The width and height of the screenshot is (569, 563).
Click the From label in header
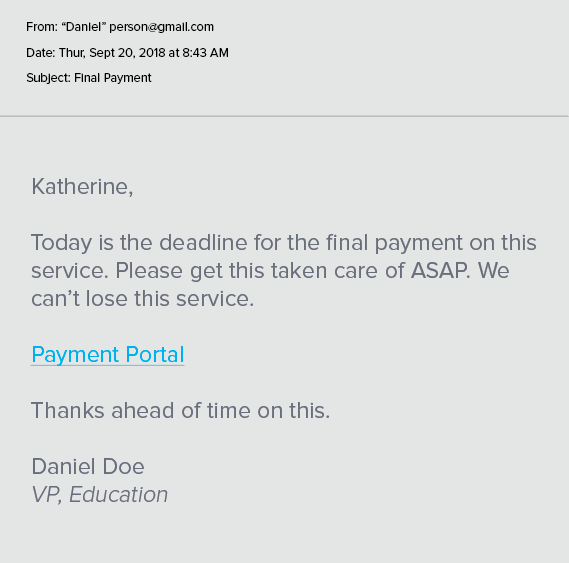tap(42, 27)
